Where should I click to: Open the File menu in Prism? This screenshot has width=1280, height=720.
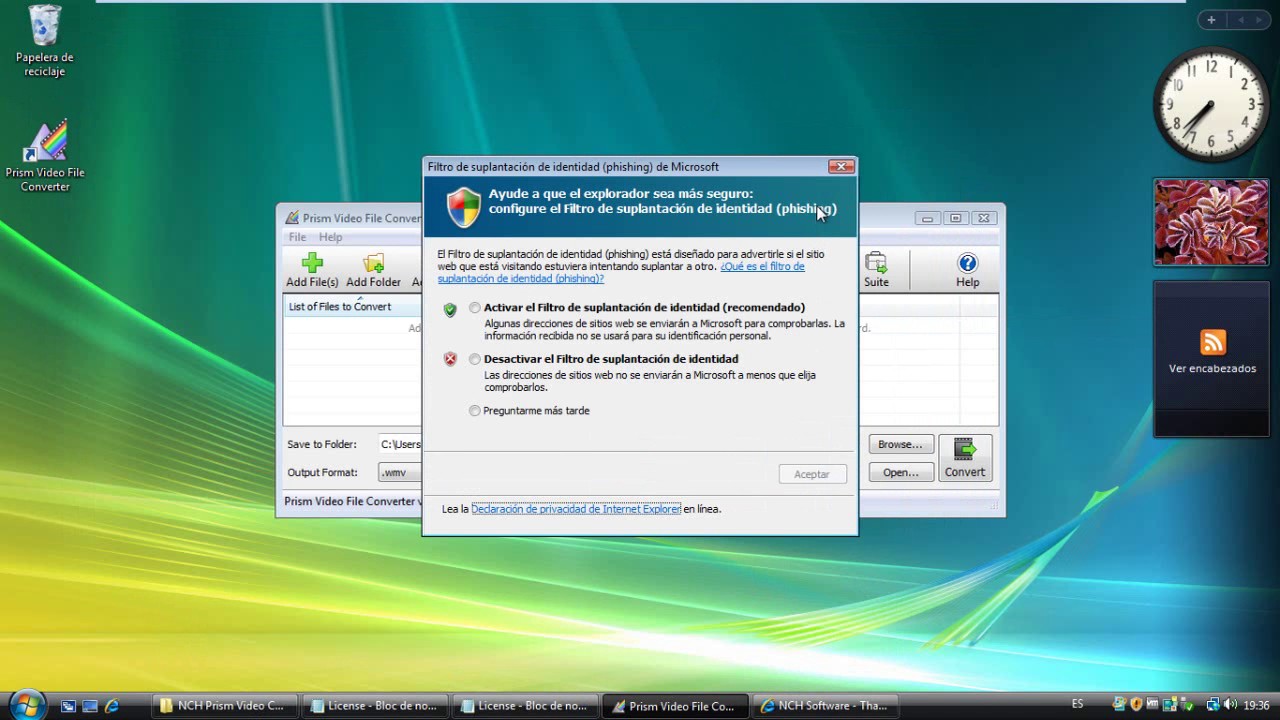297,237
